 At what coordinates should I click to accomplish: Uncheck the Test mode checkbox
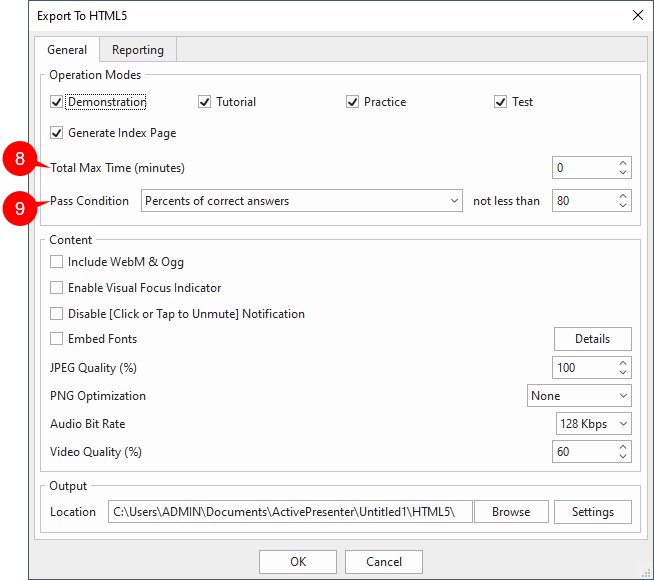point(501,102)
